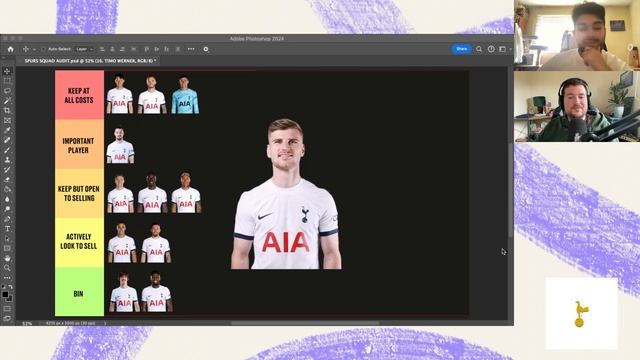Expand the status bar info arrow

click(105, 323)
